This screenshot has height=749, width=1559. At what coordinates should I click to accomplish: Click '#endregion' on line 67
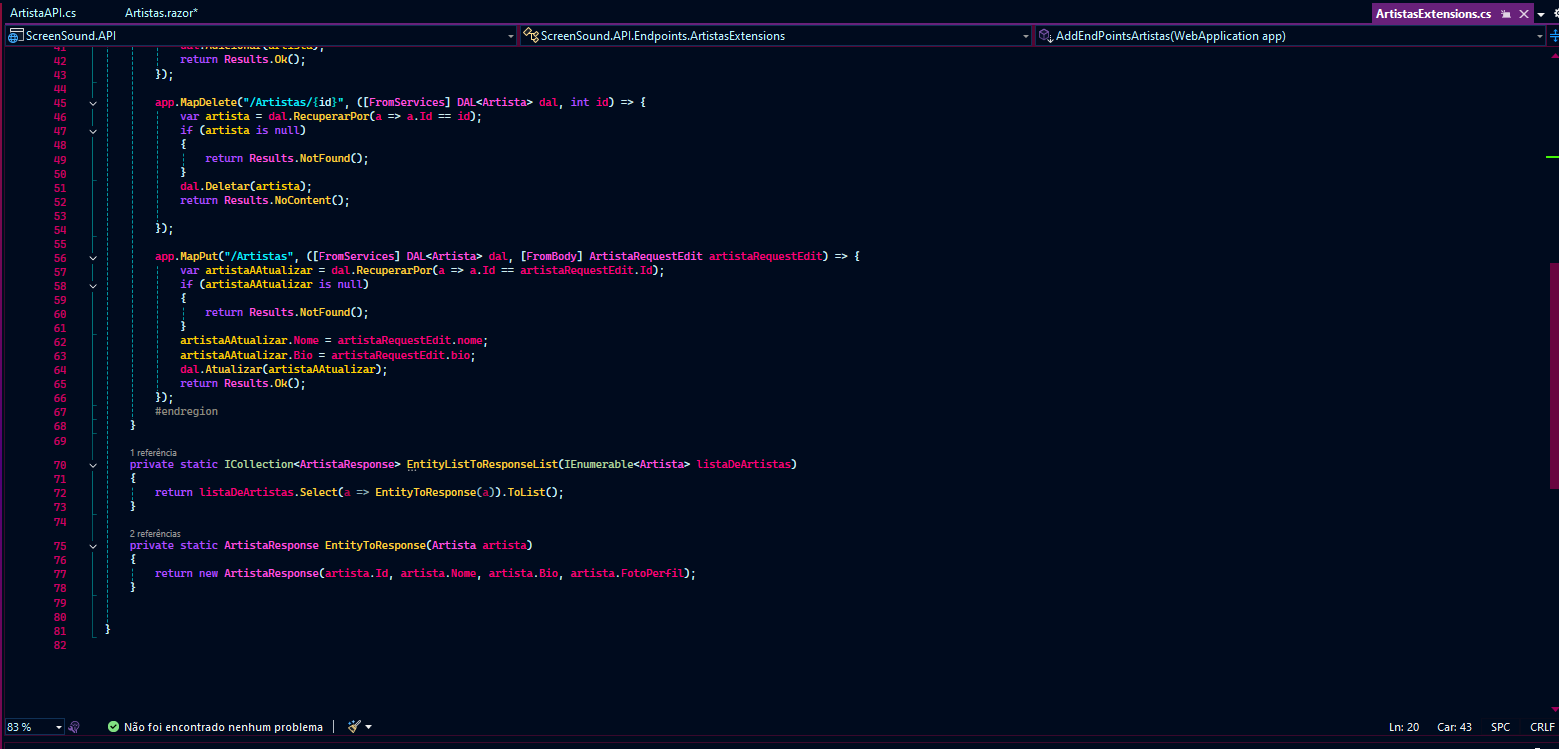pyautogui.click(x=186, y=411)
